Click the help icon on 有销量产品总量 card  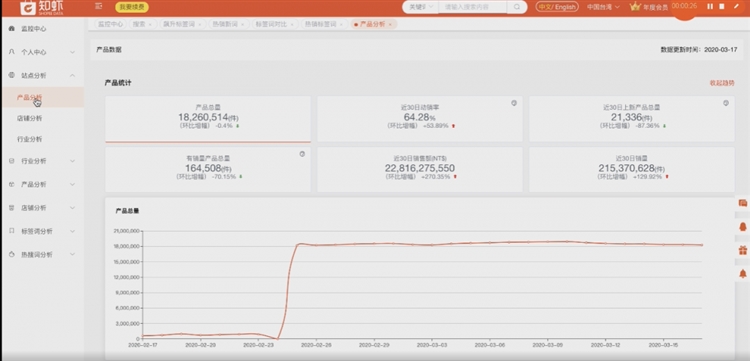[x=302, y=154]
